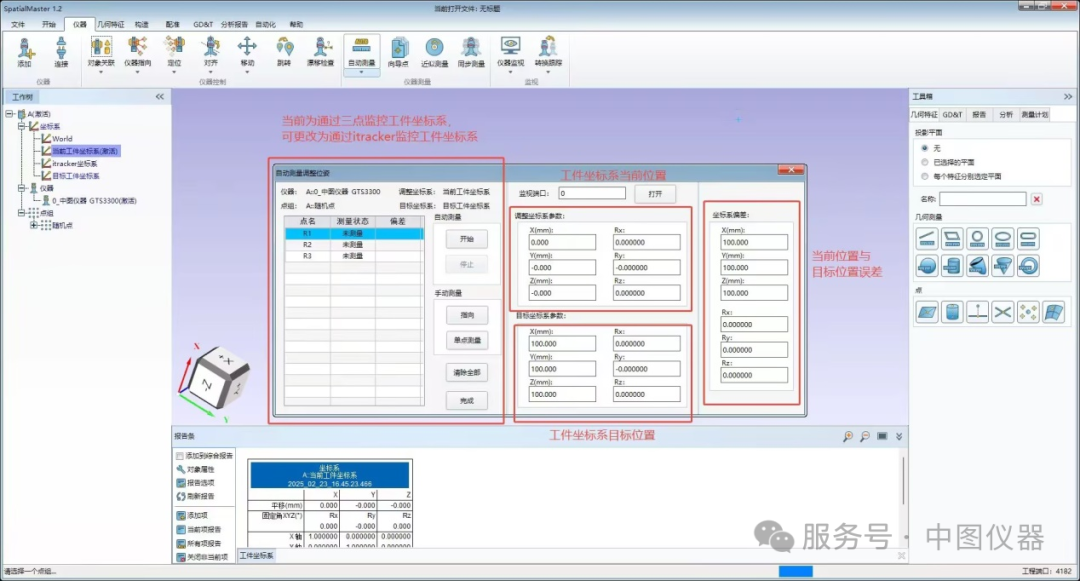Select the itracker坐标系 tree item
Viewport: 1080px width, 581px height.
[74, 163]
